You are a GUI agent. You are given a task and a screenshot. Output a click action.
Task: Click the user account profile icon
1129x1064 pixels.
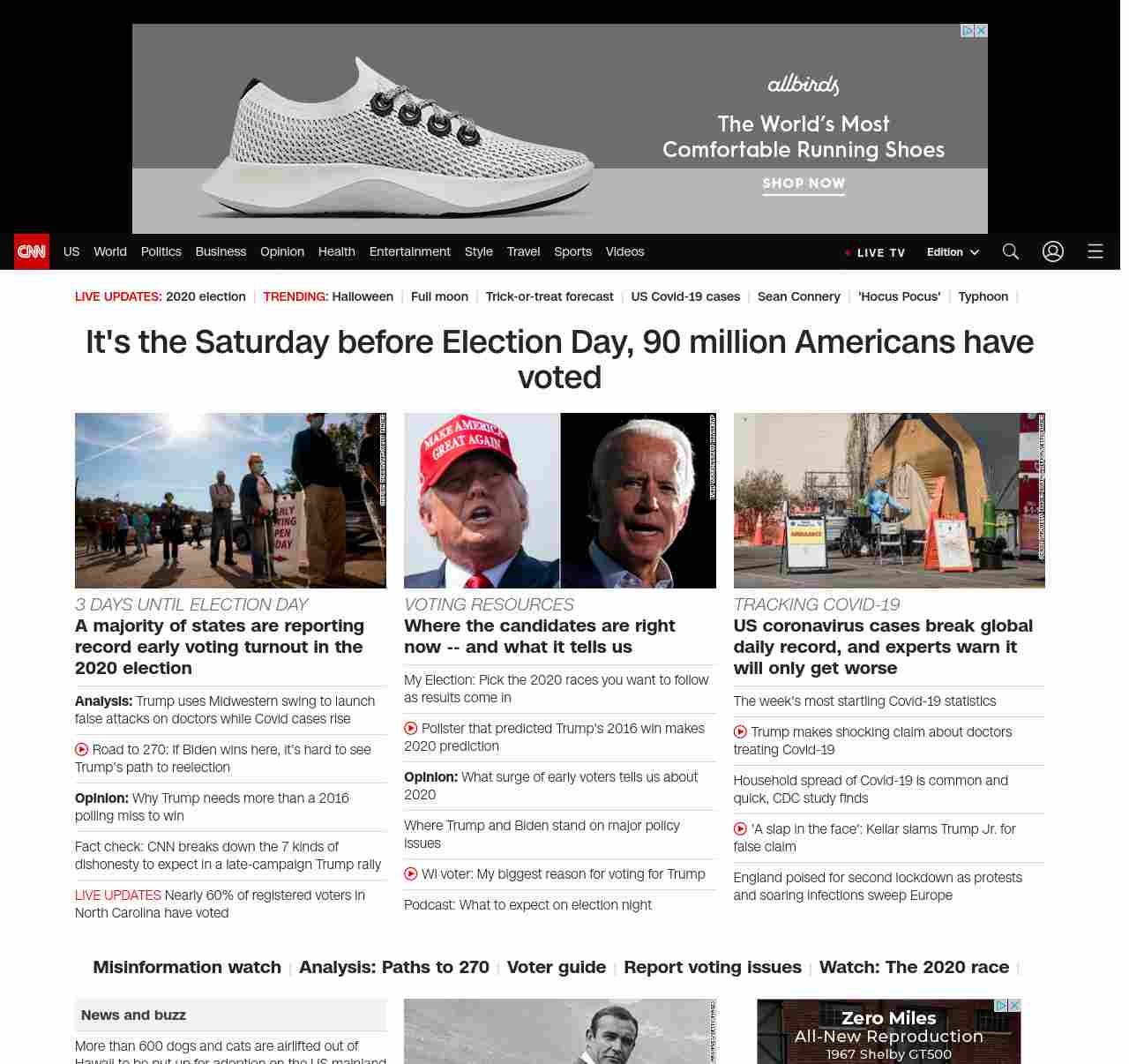[1053, 251]
